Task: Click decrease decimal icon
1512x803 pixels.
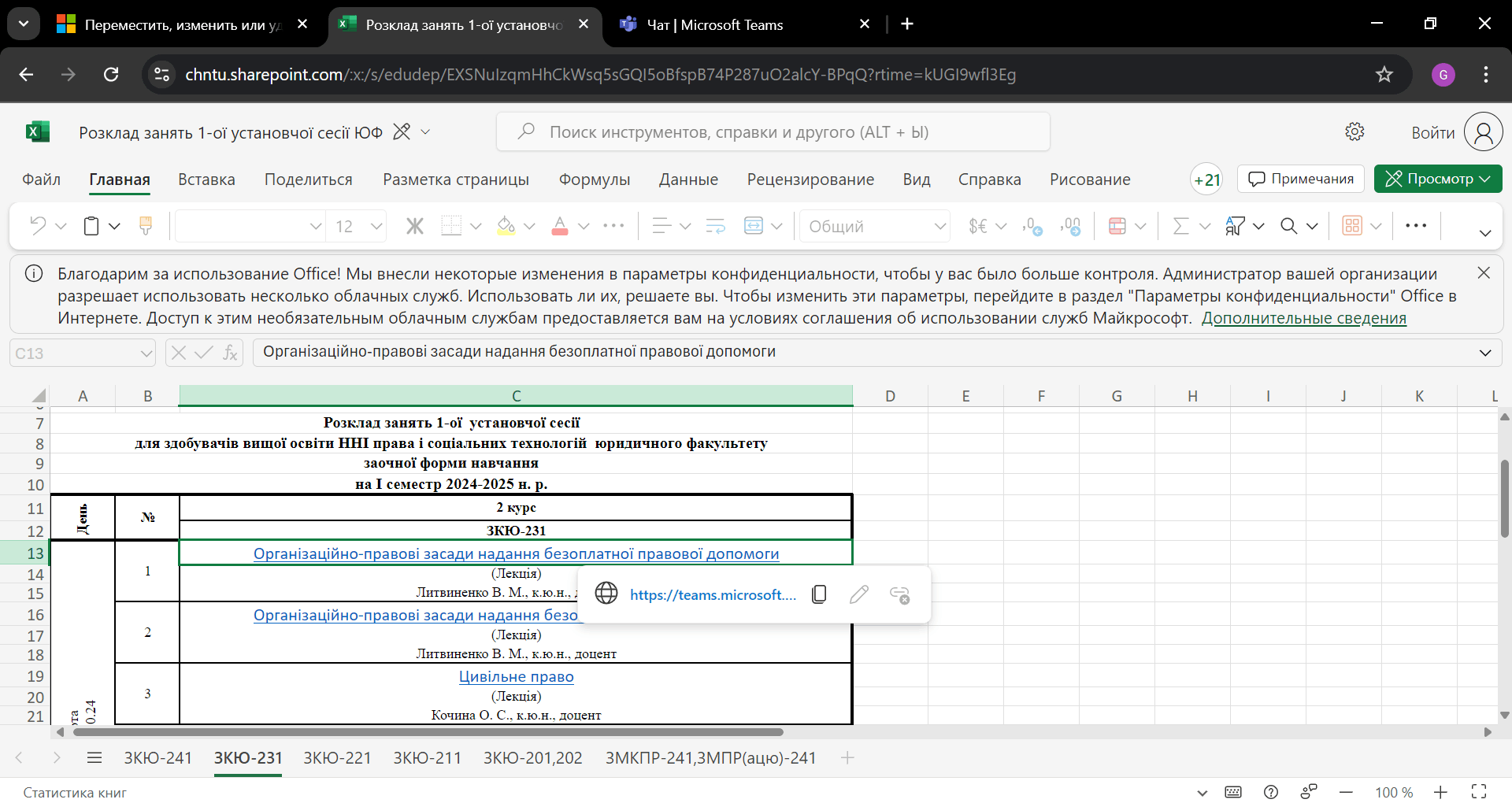Action: tap(1070, 226)
